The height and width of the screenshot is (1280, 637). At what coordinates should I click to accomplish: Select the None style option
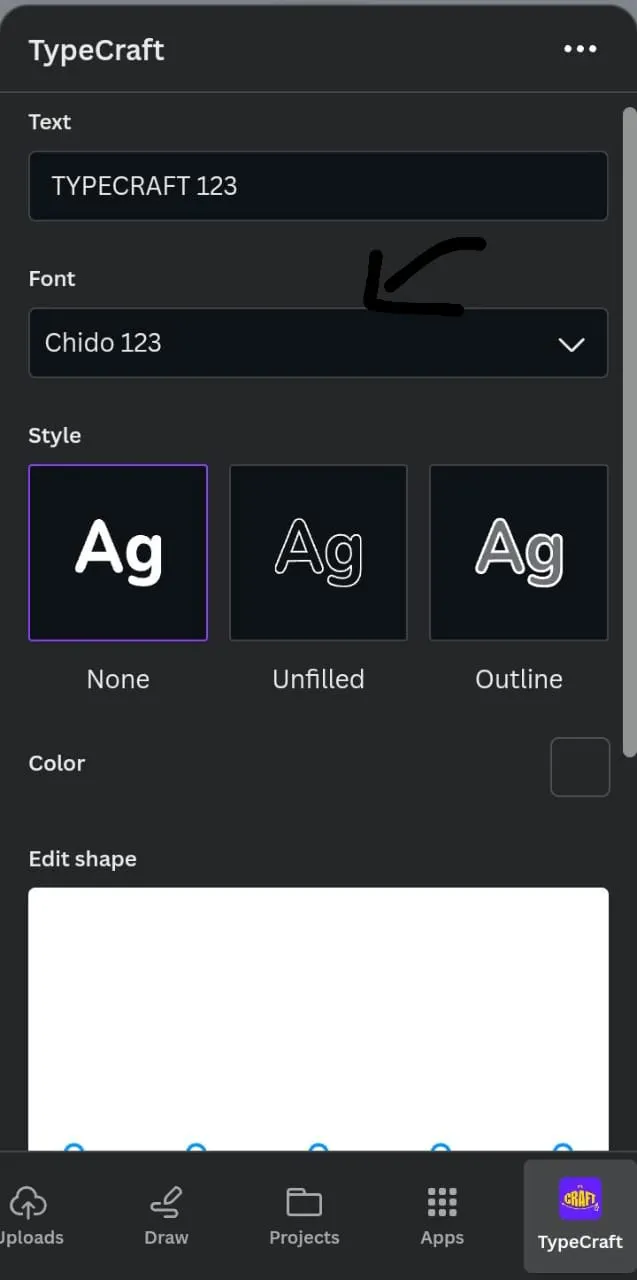[x=118, y=552]
